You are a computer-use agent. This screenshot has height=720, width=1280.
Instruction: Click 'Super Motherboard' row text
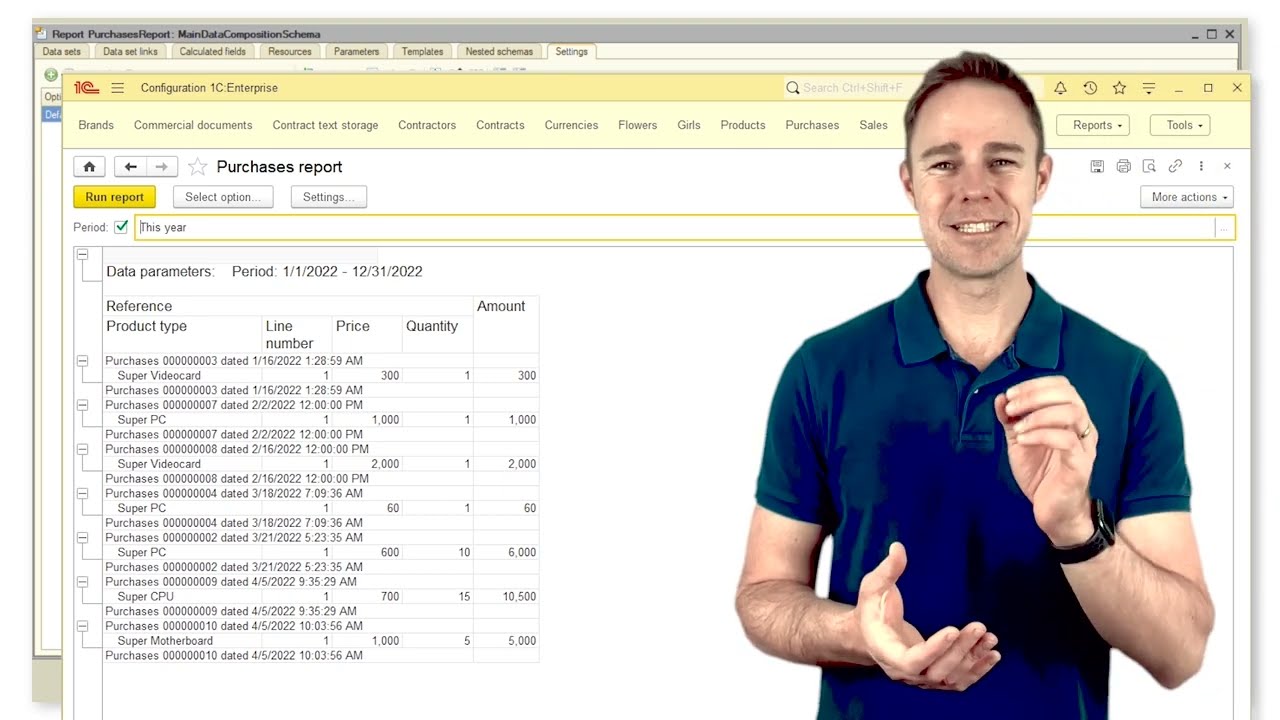click(165, 641)
